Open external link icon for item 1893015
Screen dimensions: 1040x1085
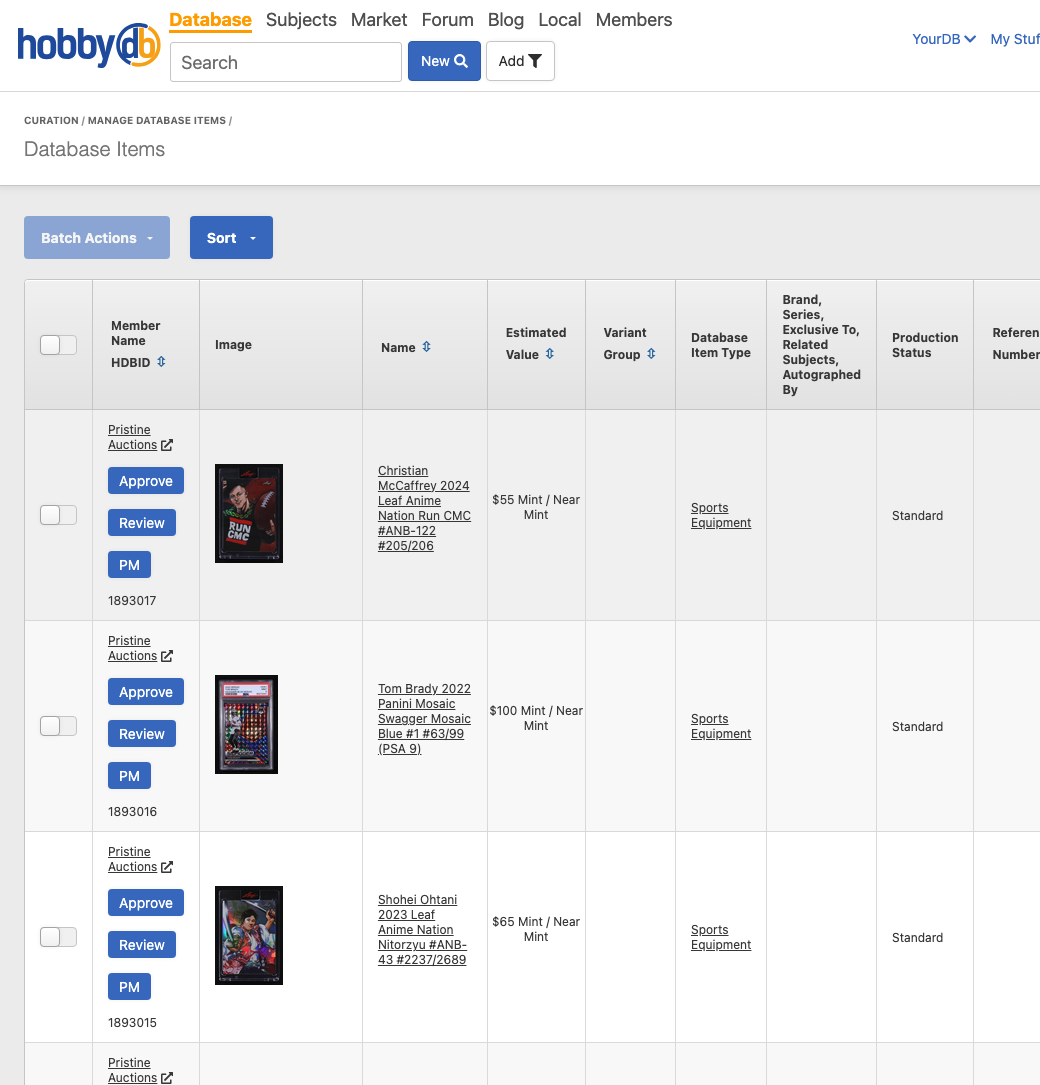coord(167,867)
